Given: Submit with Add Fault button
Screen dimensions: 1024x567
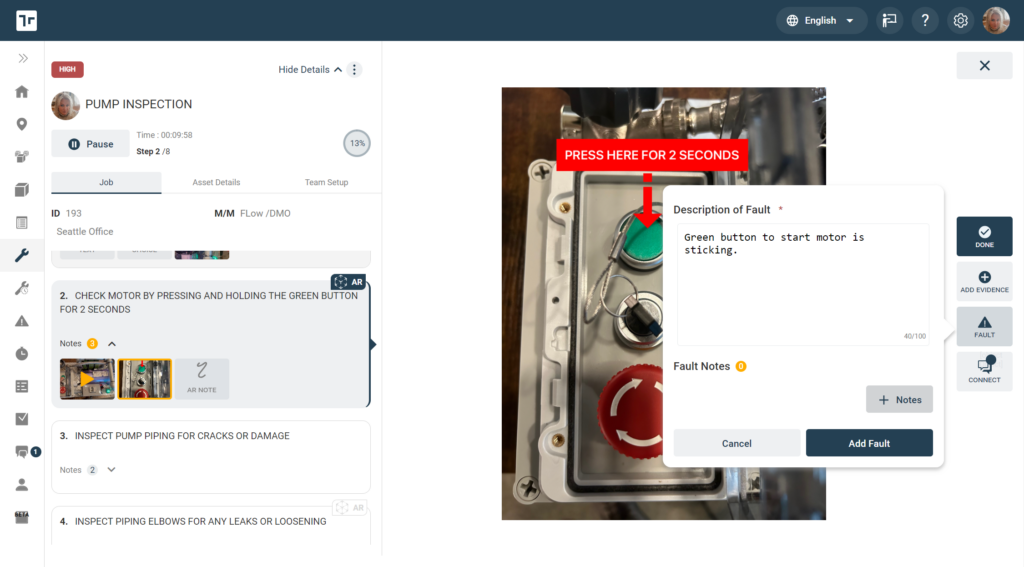Looking at the screenshot, I should point(869,443).
